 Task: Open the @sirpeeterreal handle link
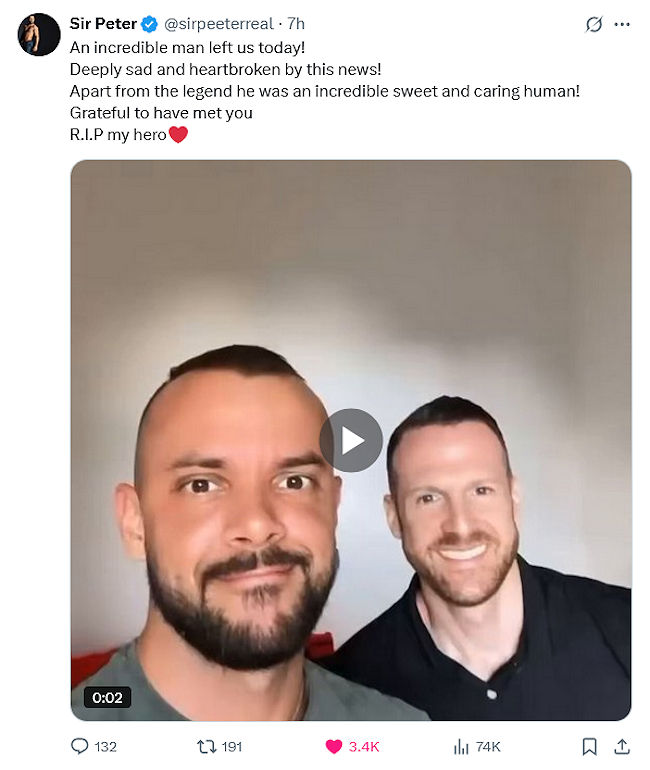tap(218, 24)
